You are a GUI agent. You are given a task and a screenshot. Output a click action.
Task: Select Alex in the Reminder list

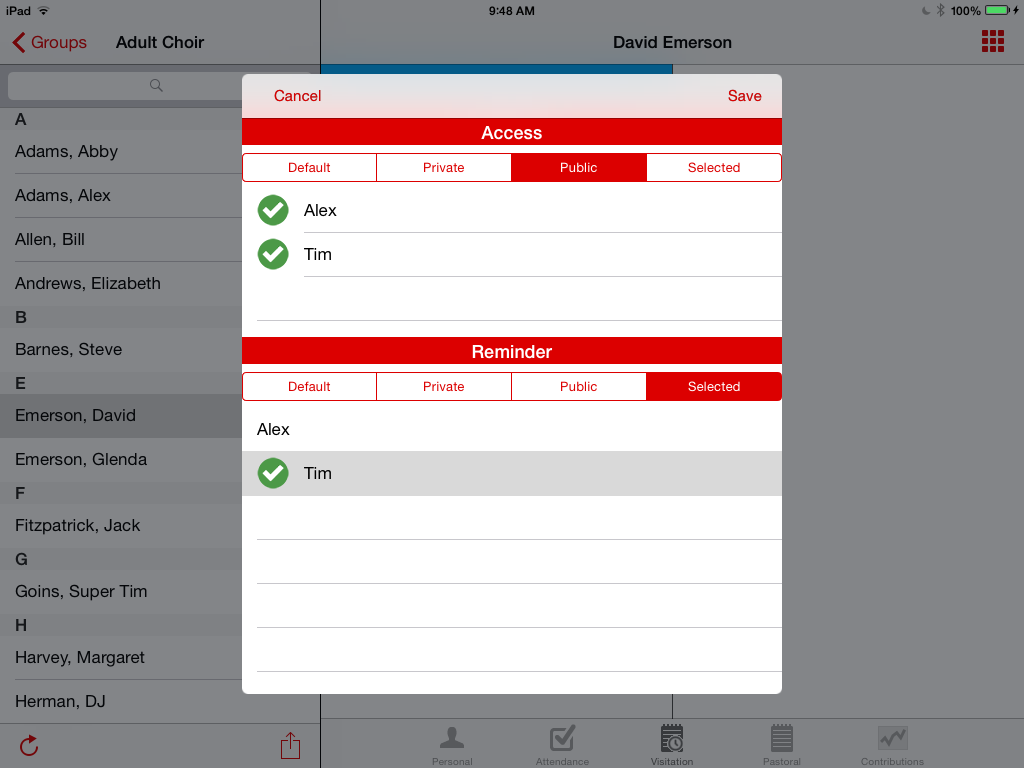273,429
